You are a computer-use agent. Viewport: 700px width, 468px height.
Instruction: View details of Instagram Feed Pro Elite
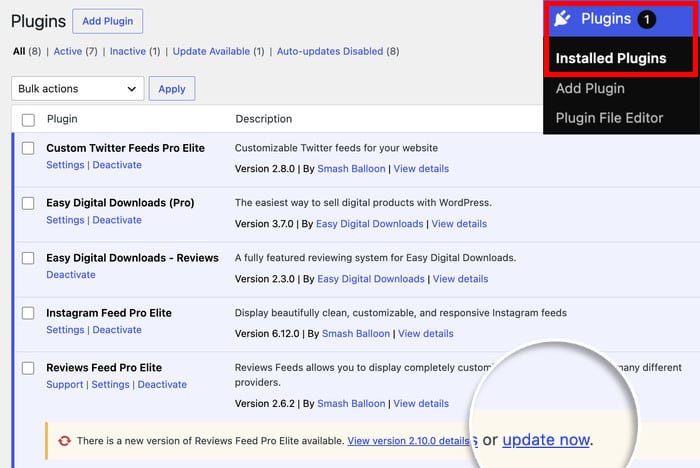[426, 334]
